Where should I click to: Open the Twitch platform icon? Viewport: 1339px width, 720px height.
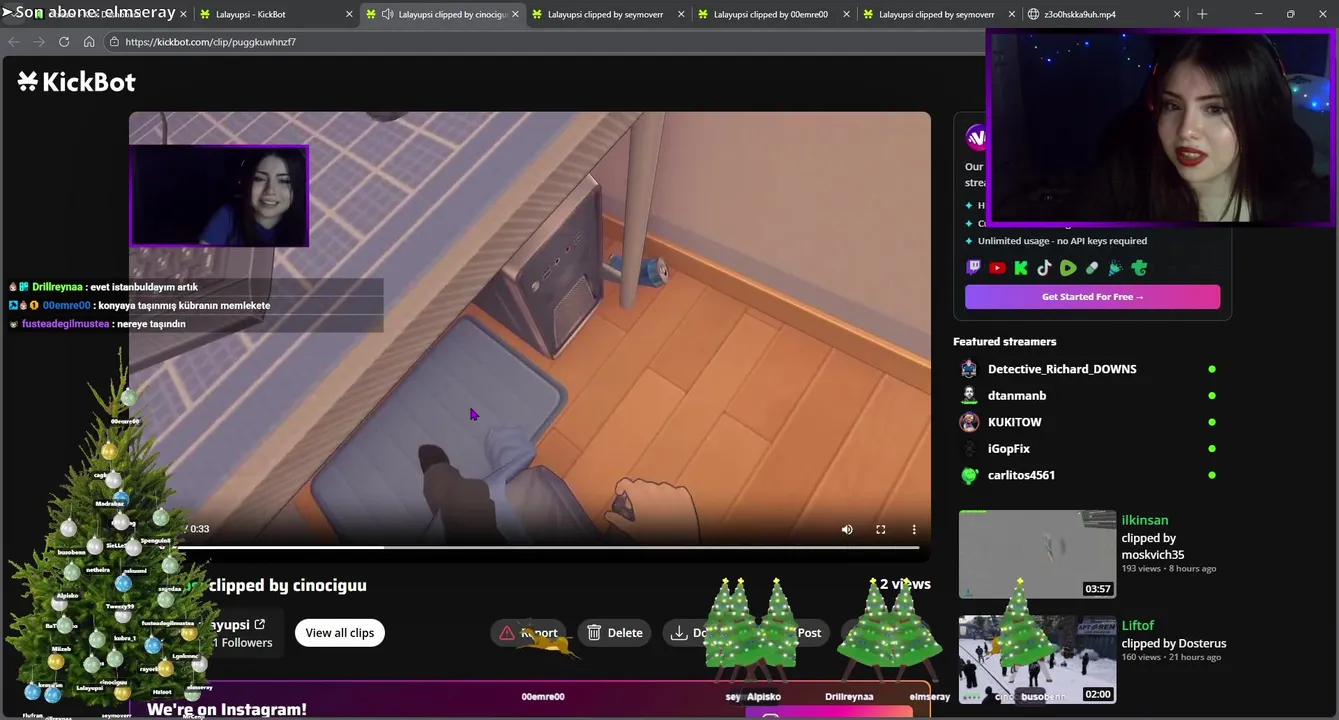(973, 268)
